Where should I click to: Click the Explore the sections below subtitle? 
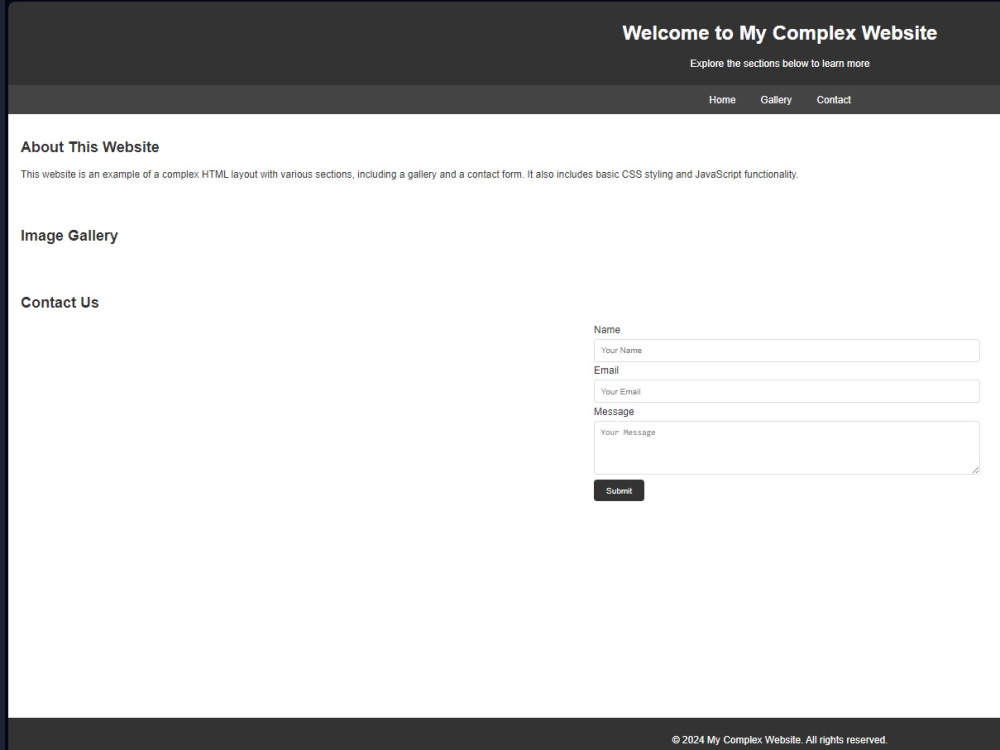(779, 64)
